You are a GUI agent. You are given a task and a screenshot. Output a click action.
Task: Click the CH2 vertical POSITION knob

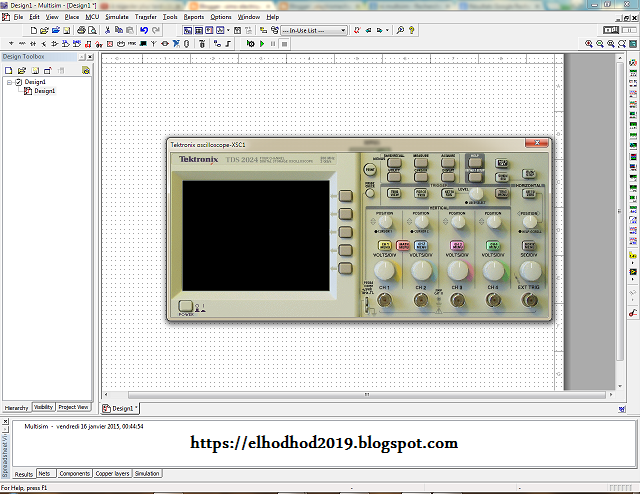(x=421, y=222)
